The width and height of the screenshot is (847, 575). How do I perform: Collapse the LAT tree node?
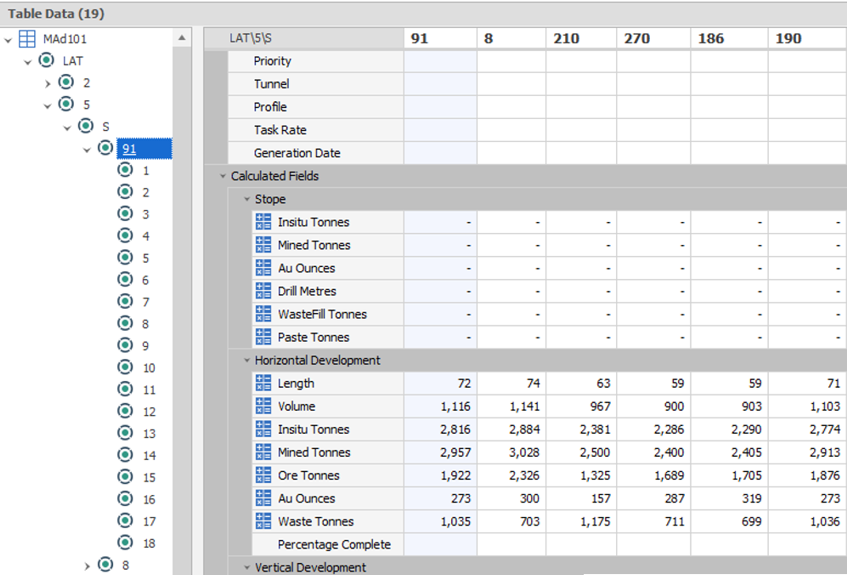pyautogui.click(x=28, y=62)
